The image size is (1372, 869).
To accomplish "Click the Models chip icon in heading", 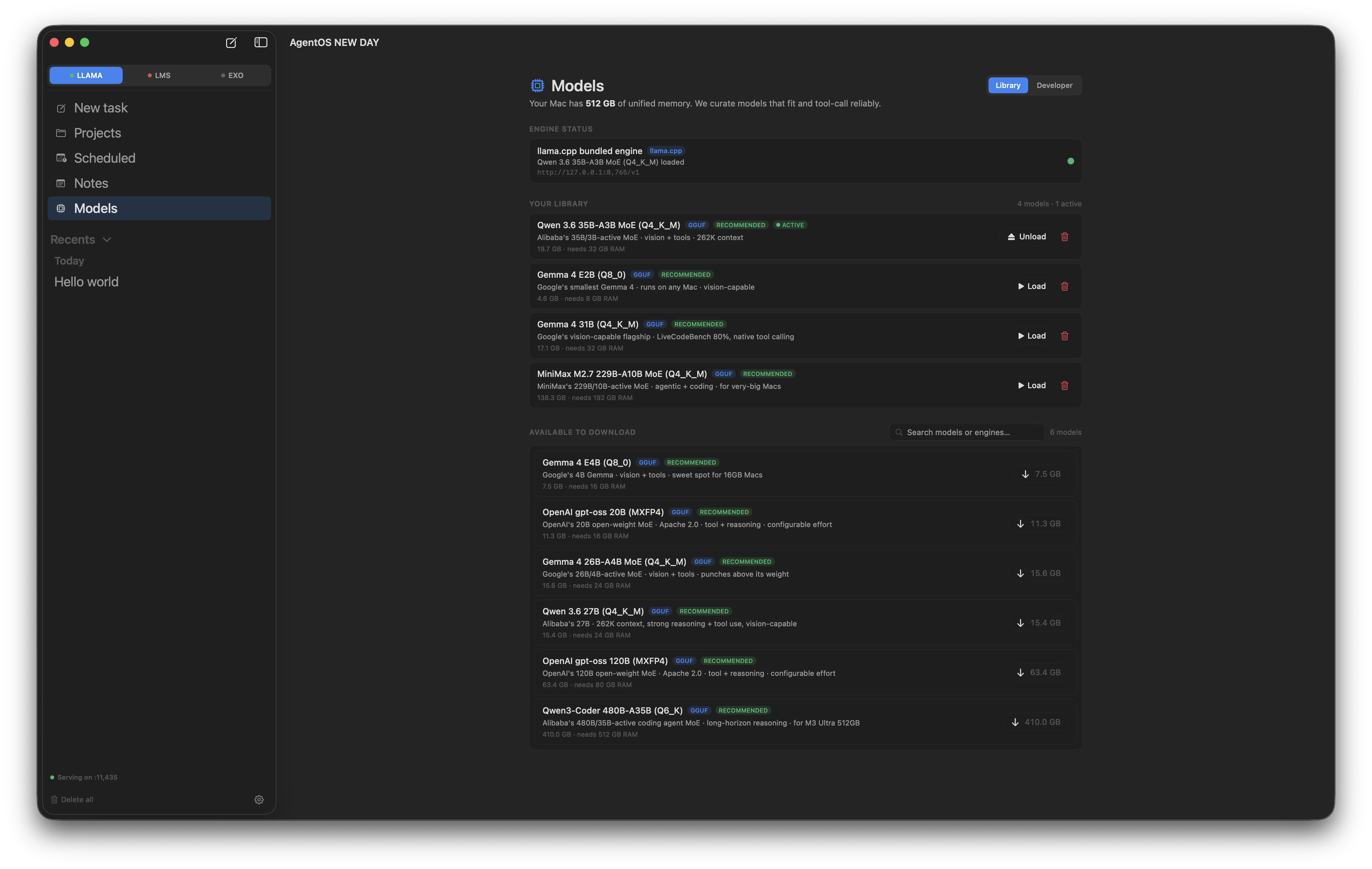I will click(x=537, y=85).
